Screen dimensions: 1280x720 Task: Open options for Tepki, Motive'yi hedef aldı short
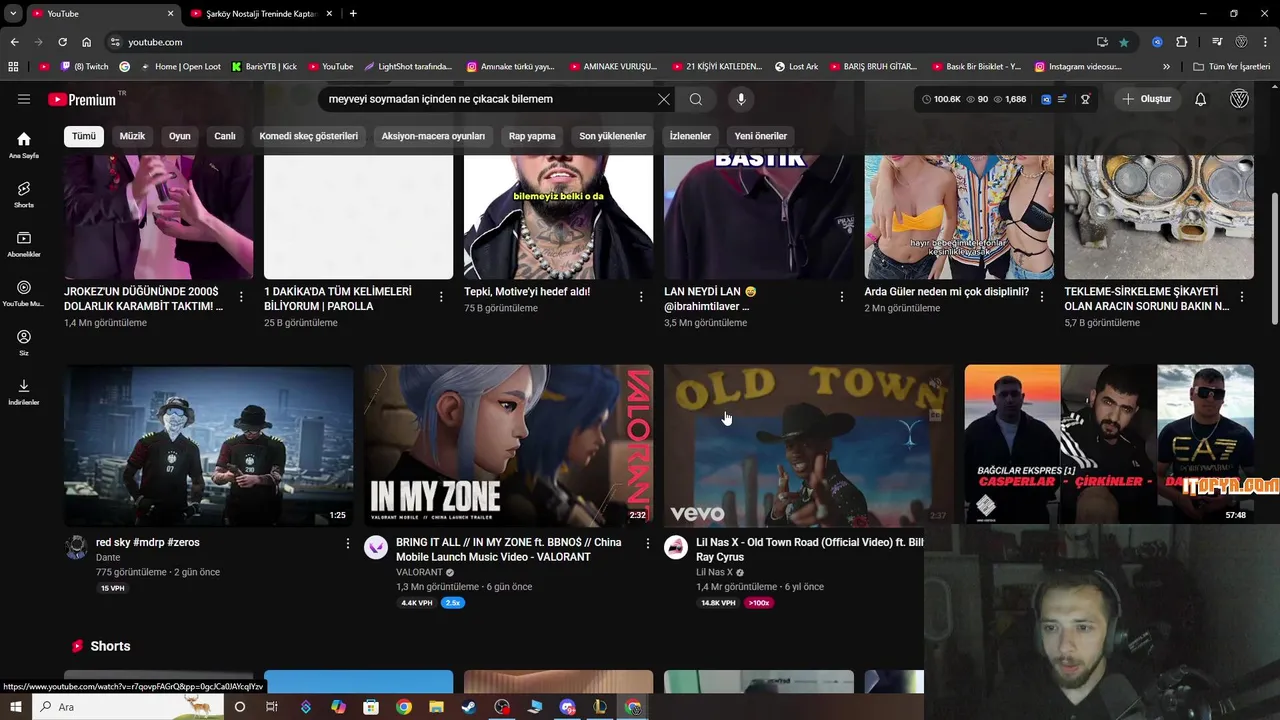coord(641,297)
